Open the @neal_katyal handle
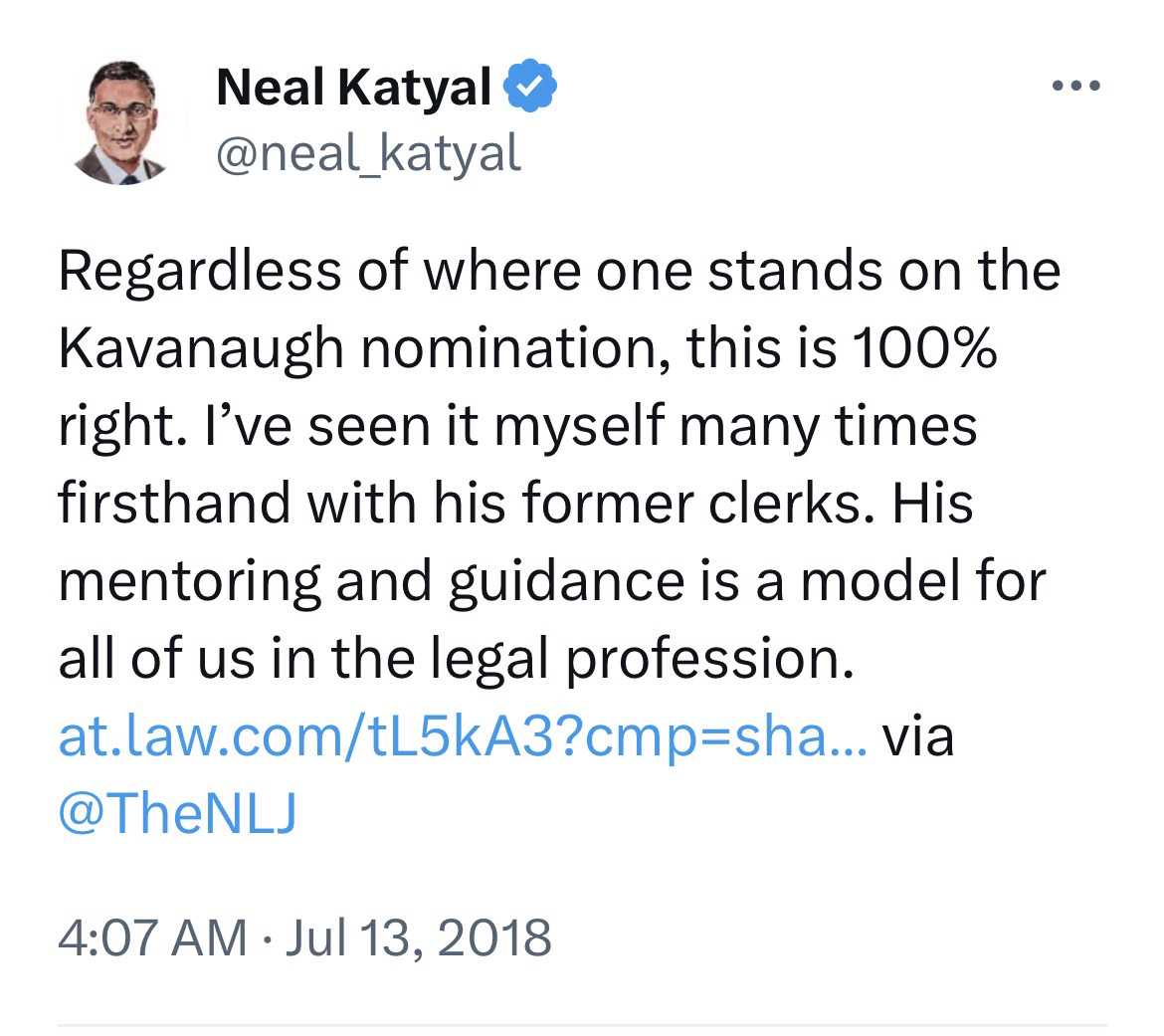This screenshot has width=1164, height=1036. click(368, 153)
